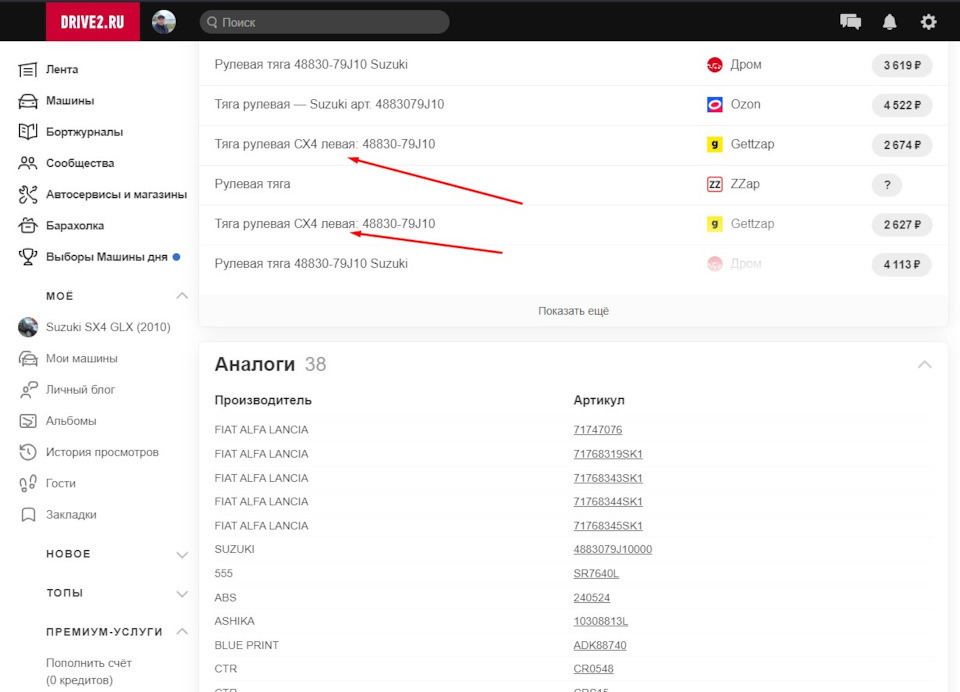Image resolution: width=960 pixels, height=692 pixels.
Task: Open CTR article CR0548
Action: (593, 669)
